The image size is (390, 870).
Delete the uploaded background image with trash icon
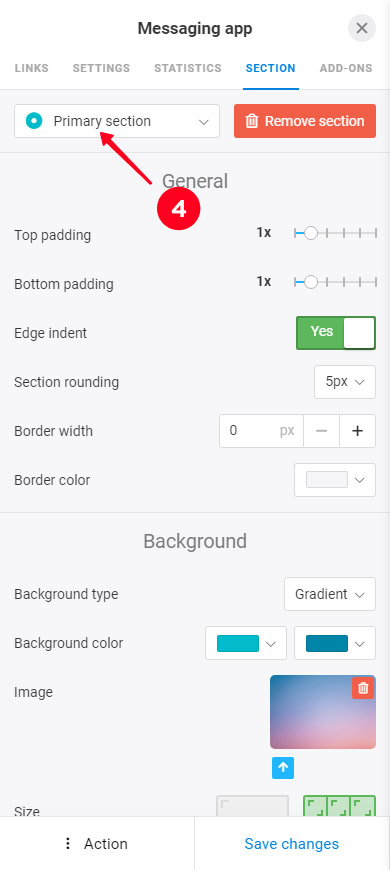tap(363, 688)
